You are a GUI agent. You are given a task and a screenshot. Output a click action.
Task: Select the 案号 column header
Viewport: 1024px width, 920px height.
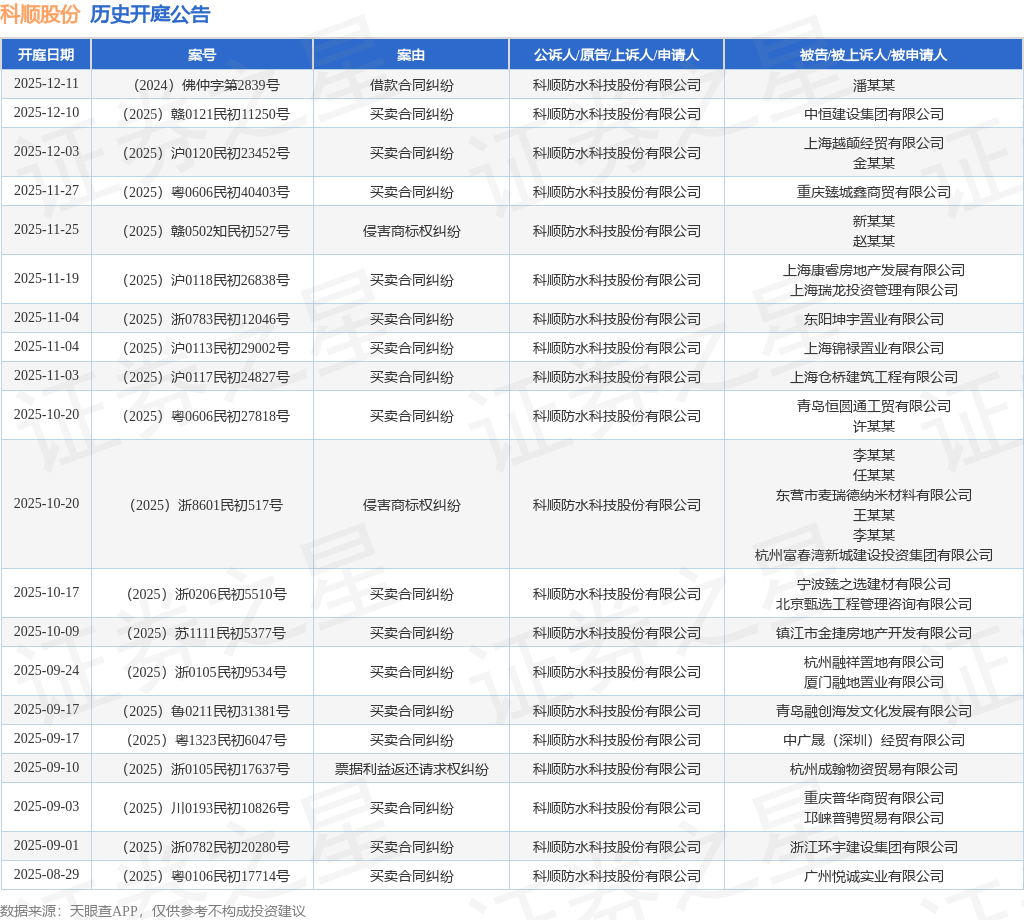pyautogui.click(x=202, y=55)
